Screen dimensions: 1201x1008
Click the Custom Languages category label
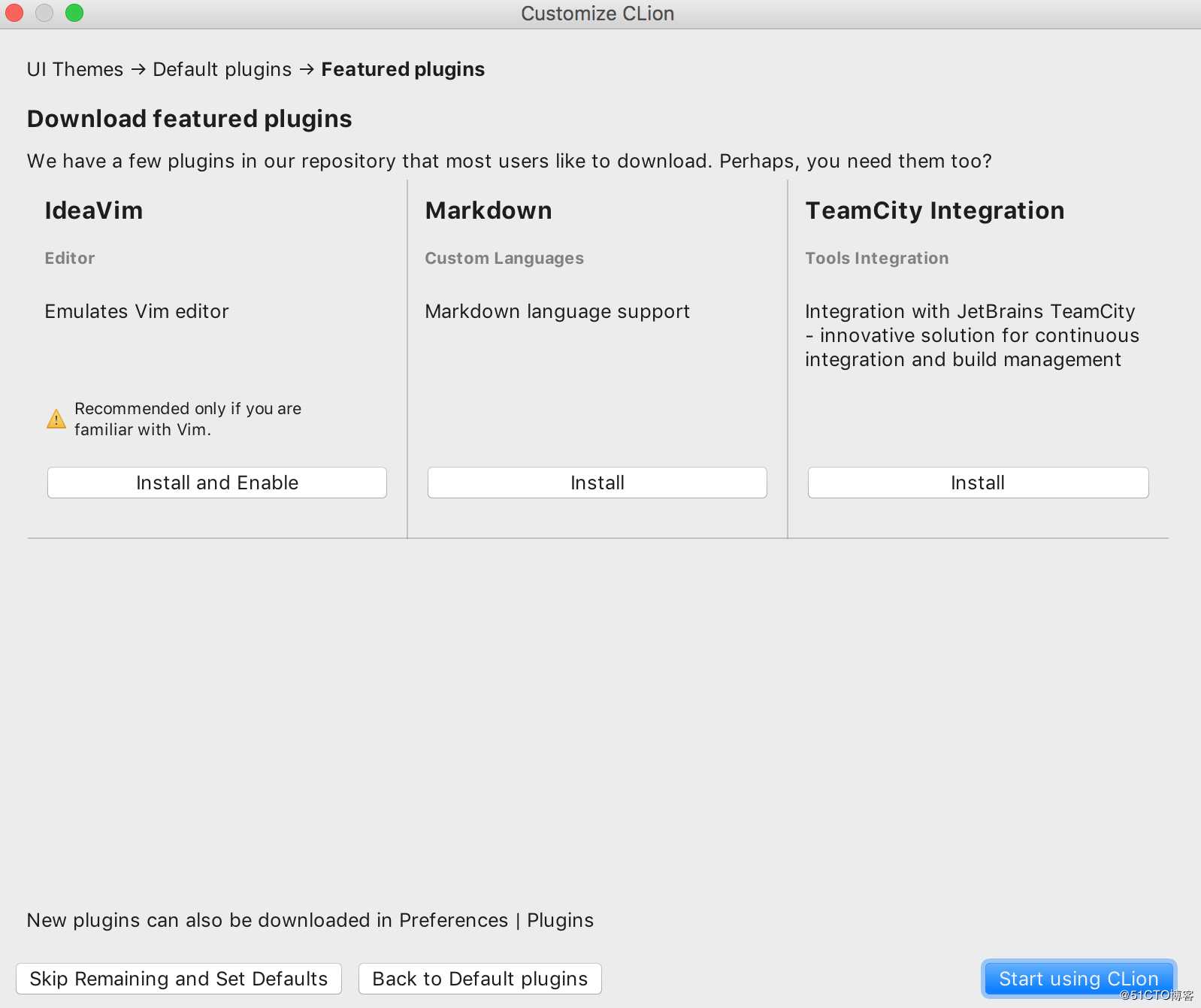[x=504, y=258]
